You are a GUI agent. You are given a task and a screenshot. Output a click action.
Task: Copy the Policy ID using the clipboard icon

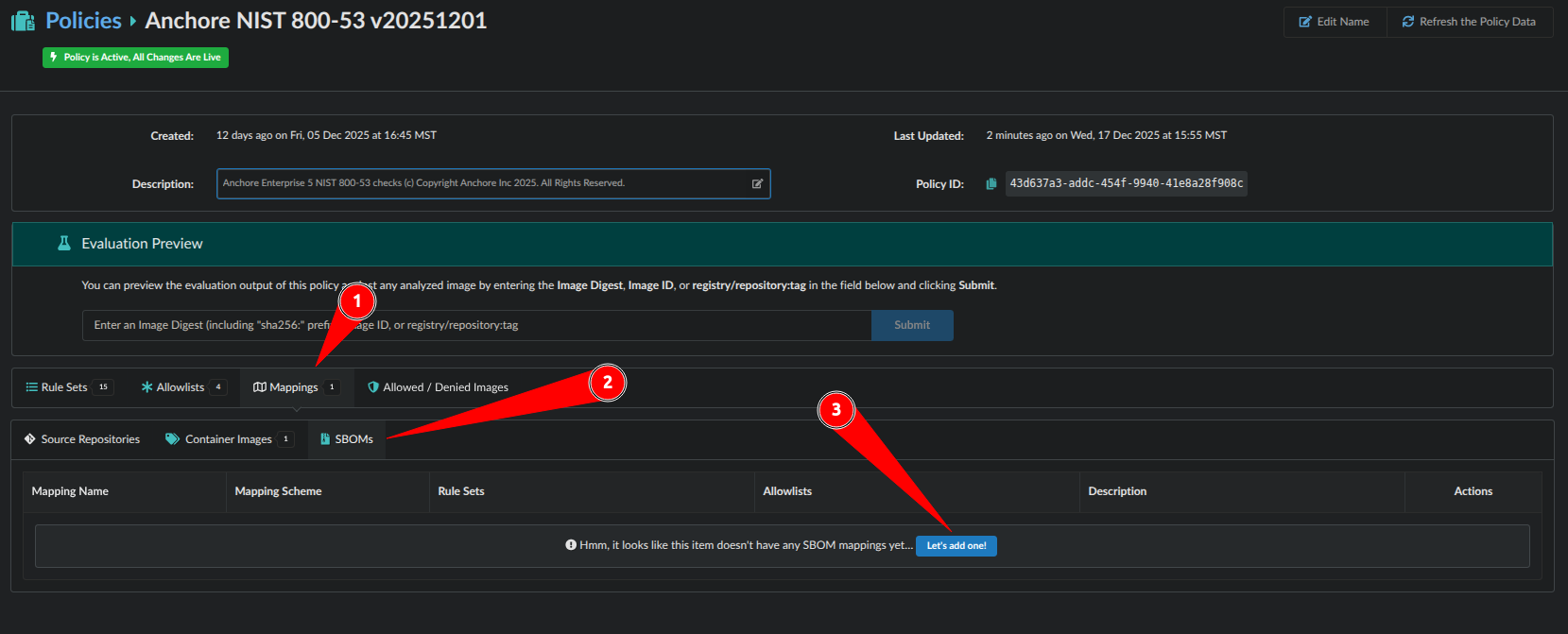[991, 184]
